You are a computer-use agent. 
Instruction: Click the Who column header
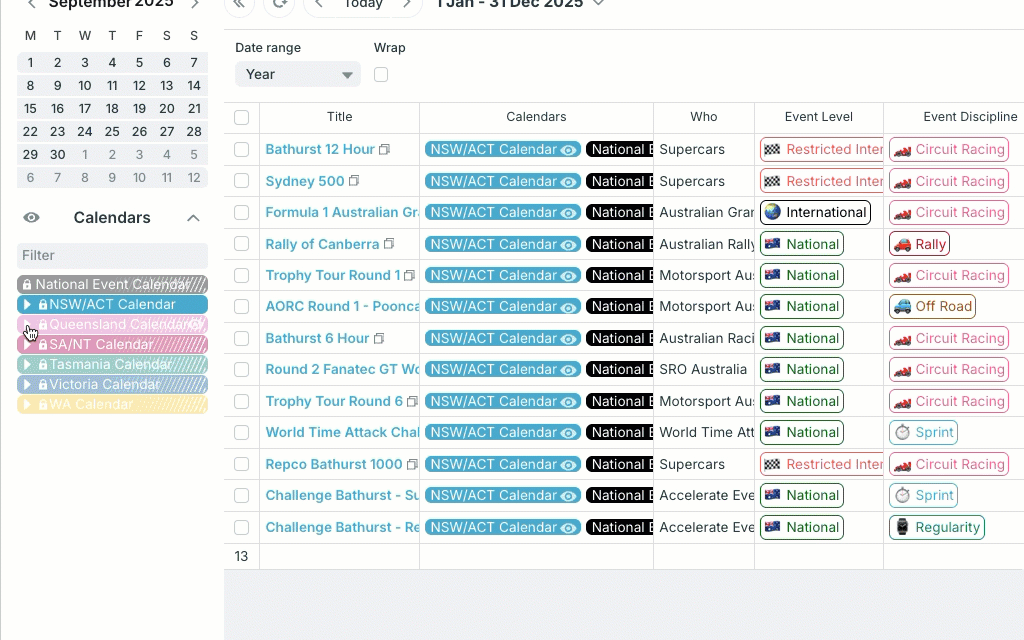click(x=703, y=117)
